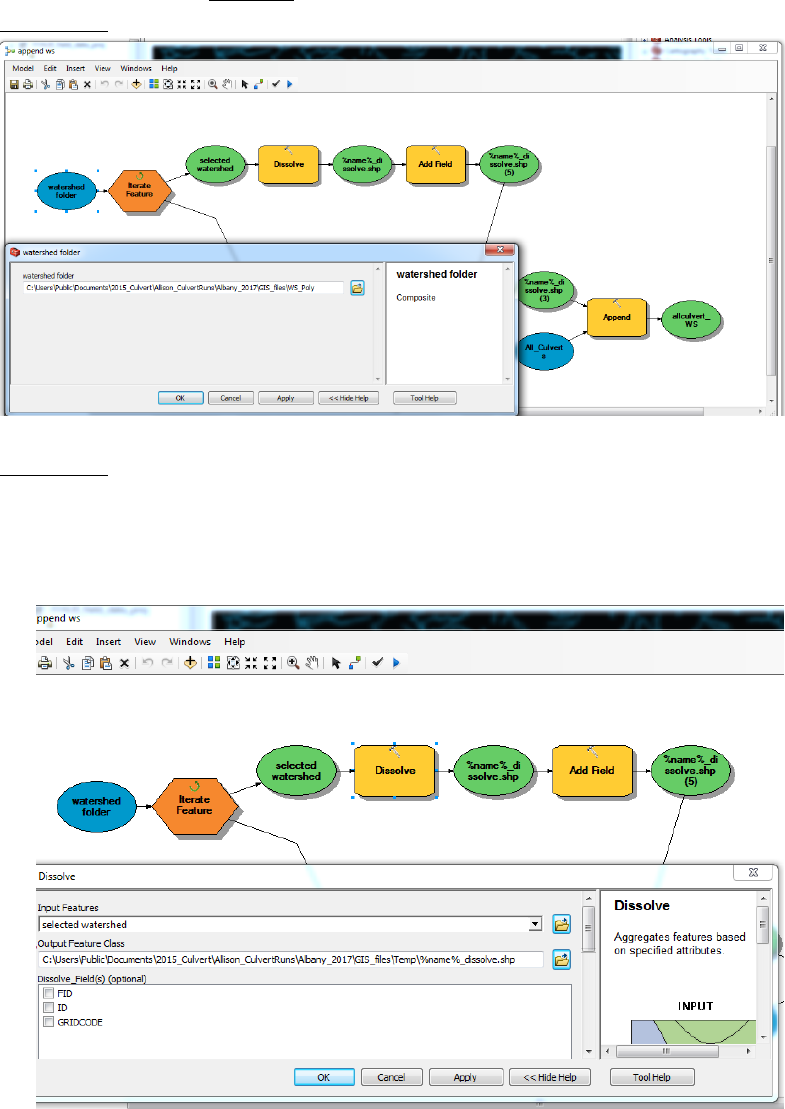Viewport: 785px width, 1109px height.
Task: Close the Dissolve dialog
Action: 752,873
